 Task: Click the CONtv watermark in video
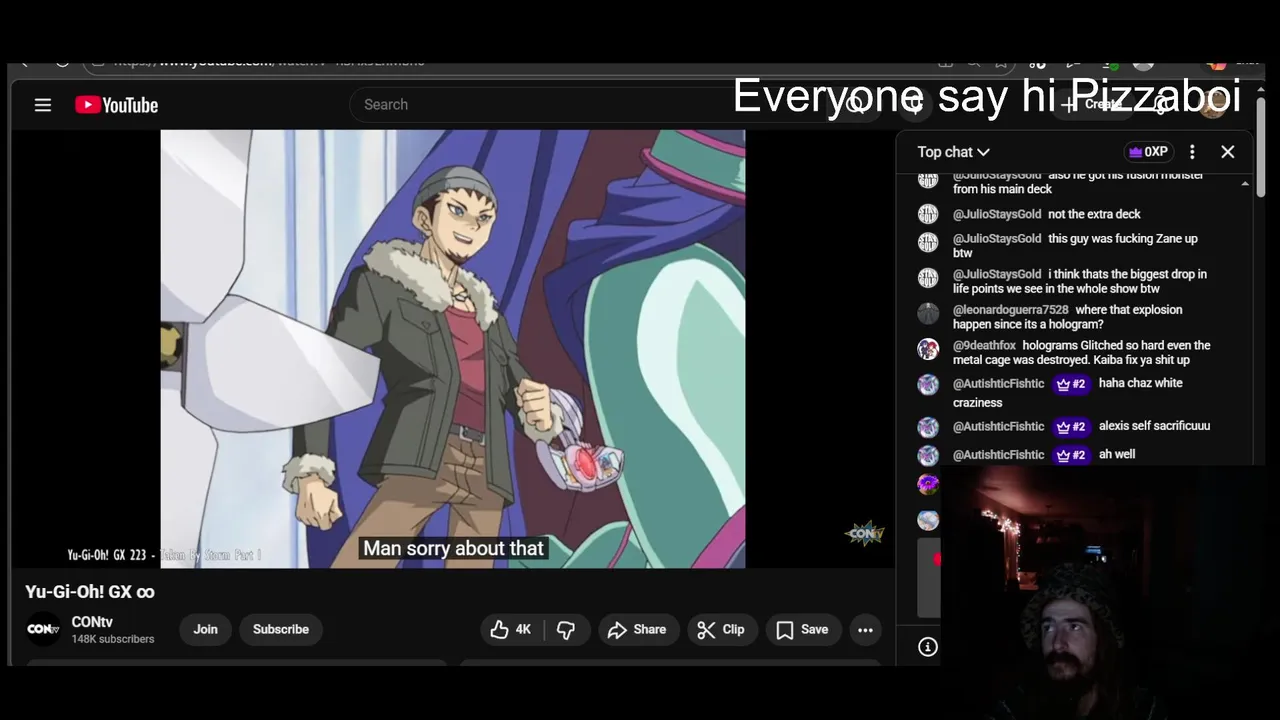tap(865, 534)
